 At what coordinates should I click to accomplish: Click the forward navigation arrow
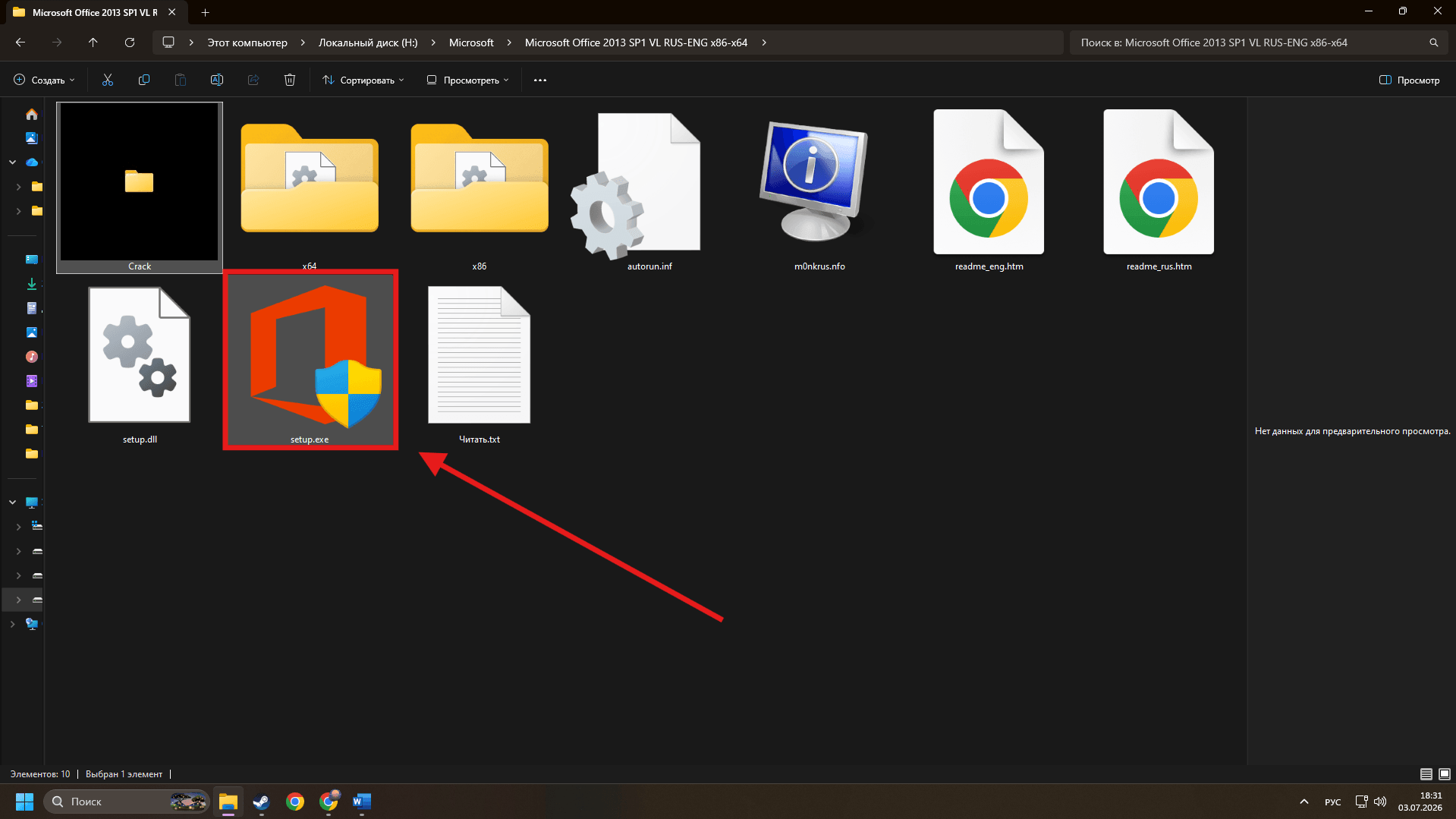tap(57, 43)
